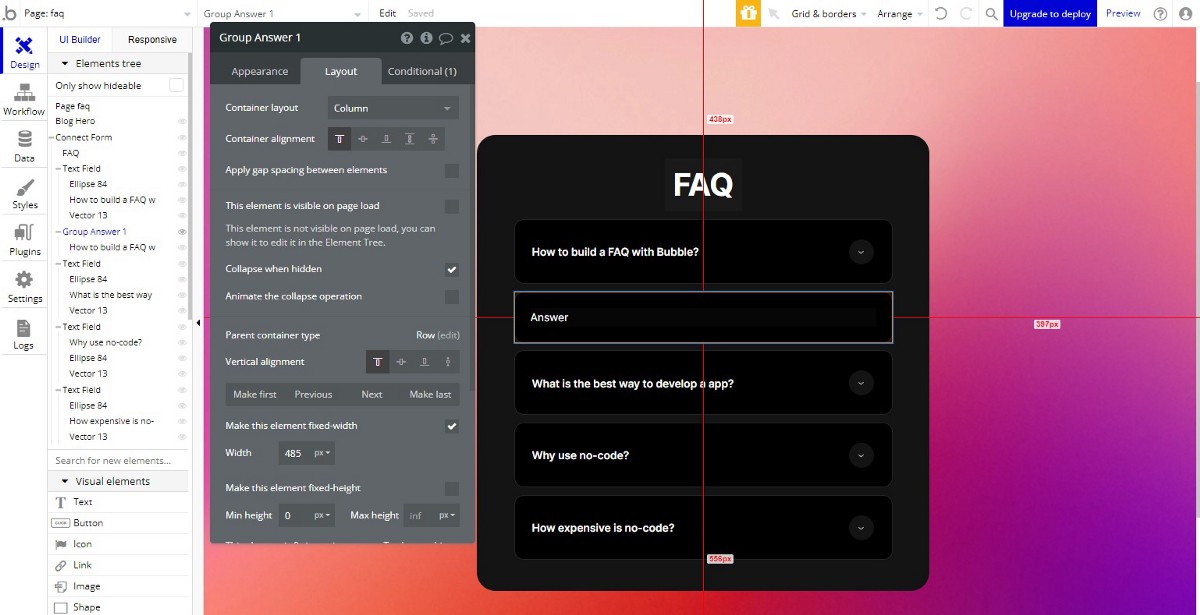
Task: Open the Styles section
Action: (x=24, y=193)
